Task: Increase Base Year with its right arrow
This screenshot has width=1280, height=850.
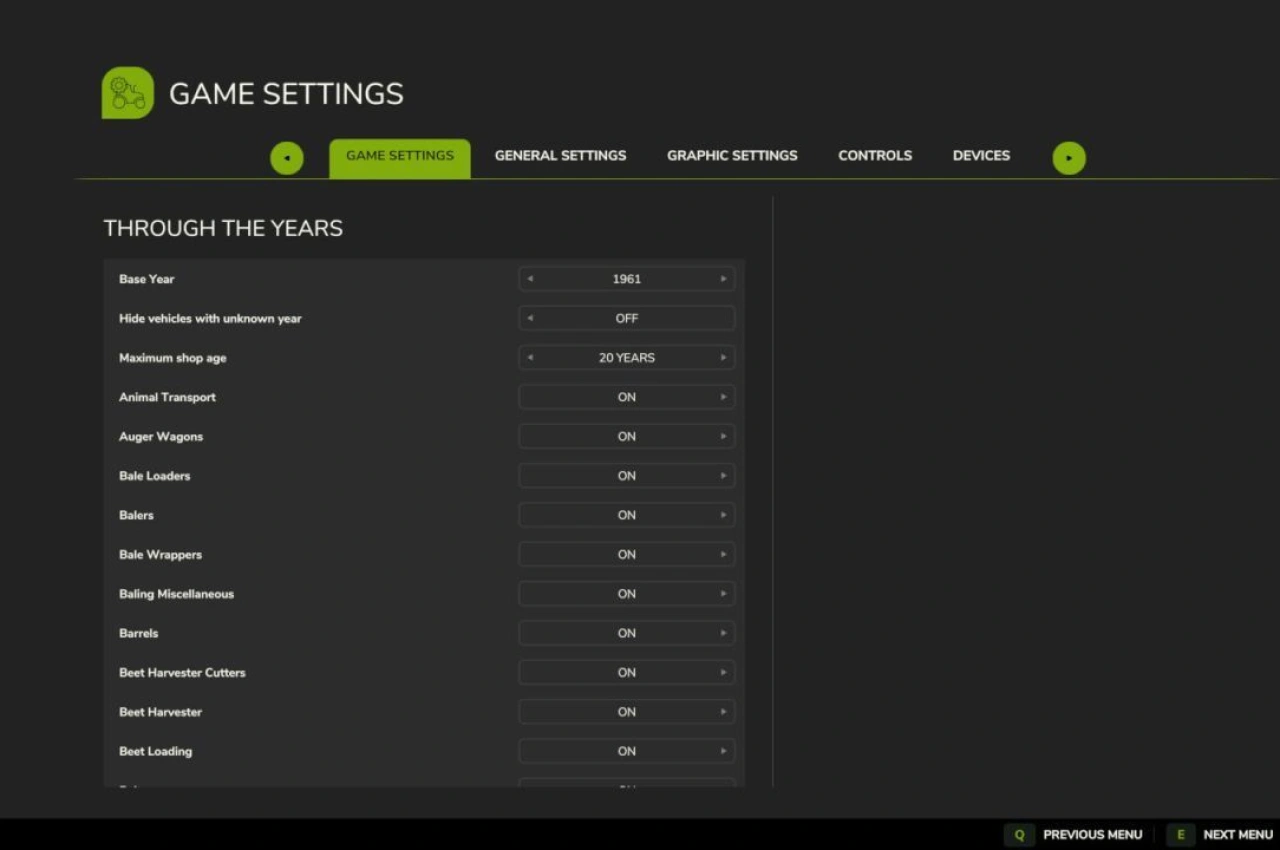Action: coord(723,279)
